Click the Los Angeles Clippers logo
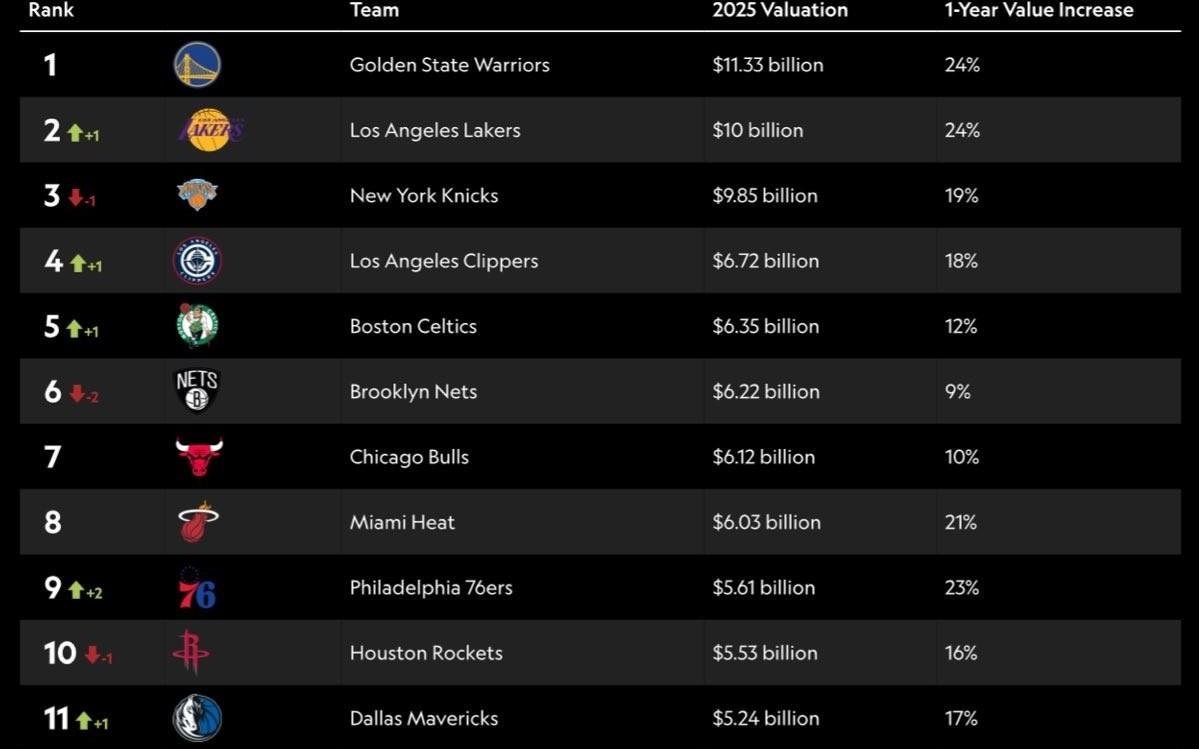 point(197,261)
